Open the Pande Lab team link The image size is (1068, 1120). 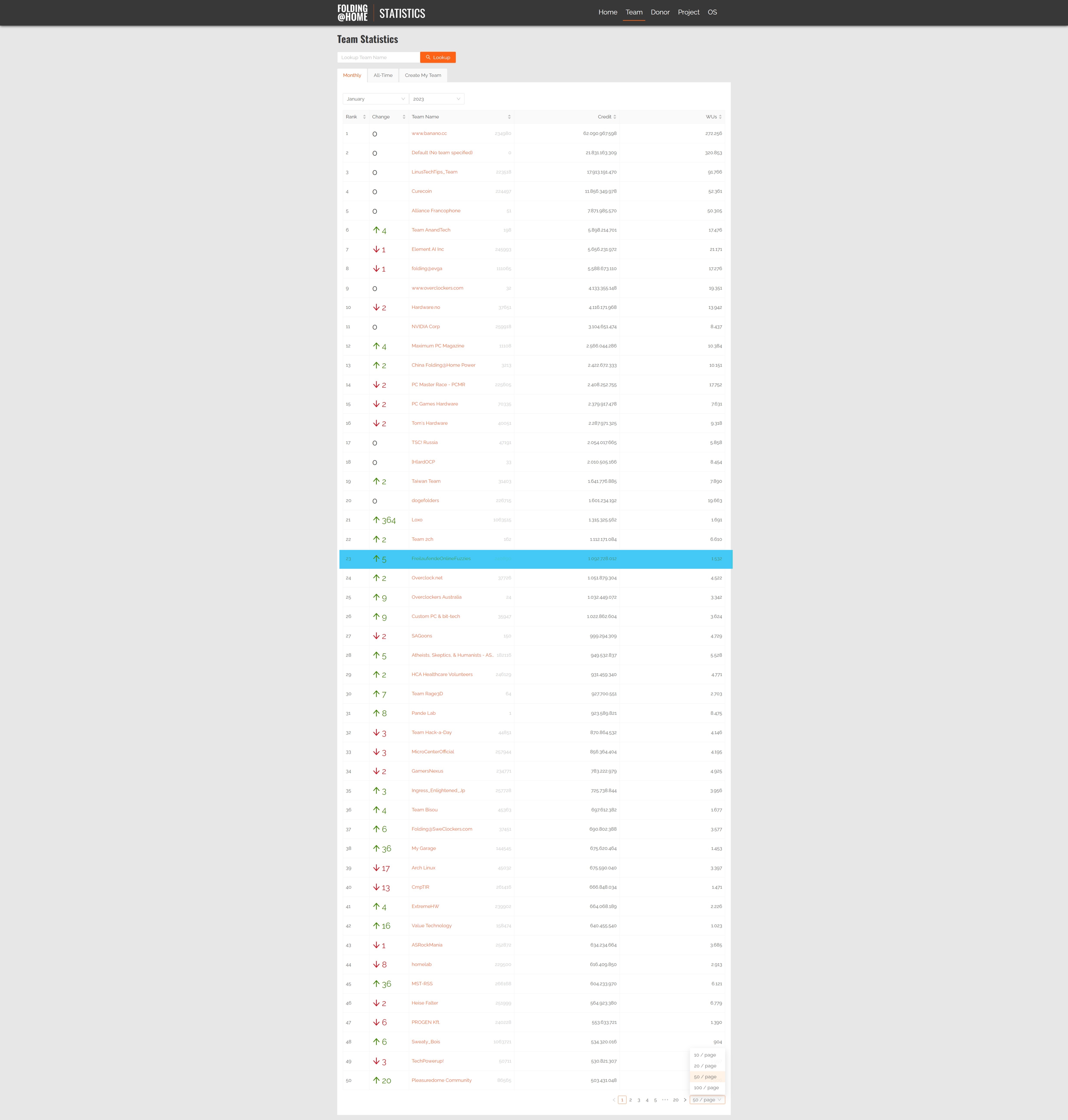pyautogui.click(x=423, y=713)
